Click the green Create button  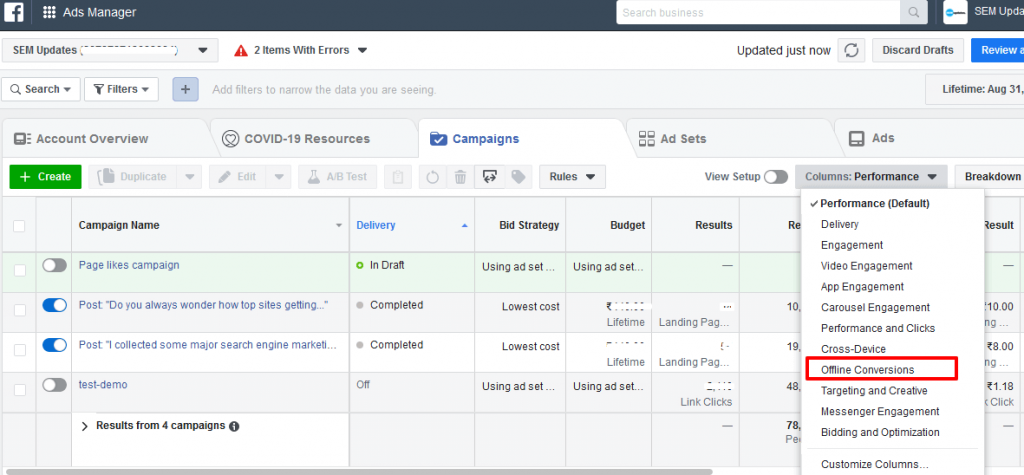(45, 176)
